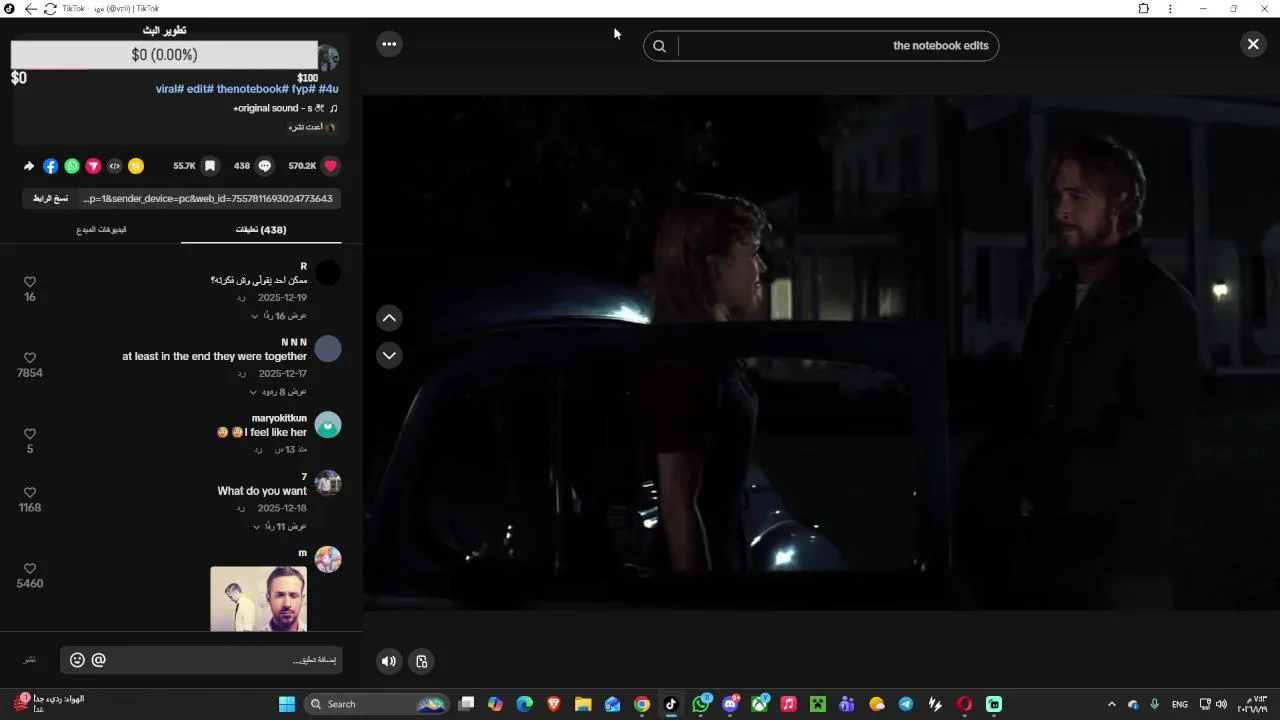Expand the 11 replies under 'What do you want'
This screenshot has height=720, width=1280.
point(279,526)
